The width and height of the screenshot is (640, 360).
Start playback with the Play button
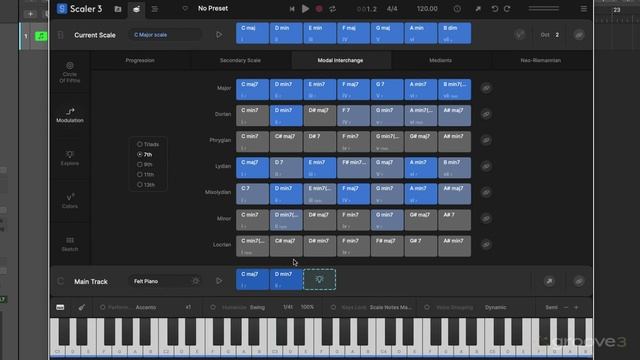(305, 9)
